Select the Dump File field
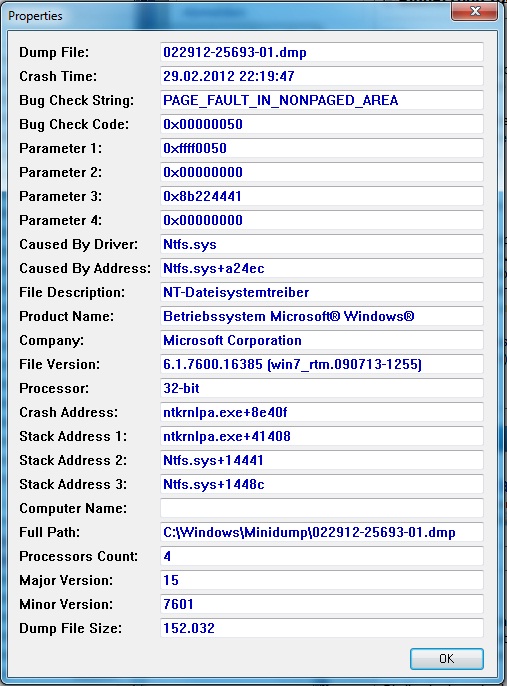 (x=322, y=52)
